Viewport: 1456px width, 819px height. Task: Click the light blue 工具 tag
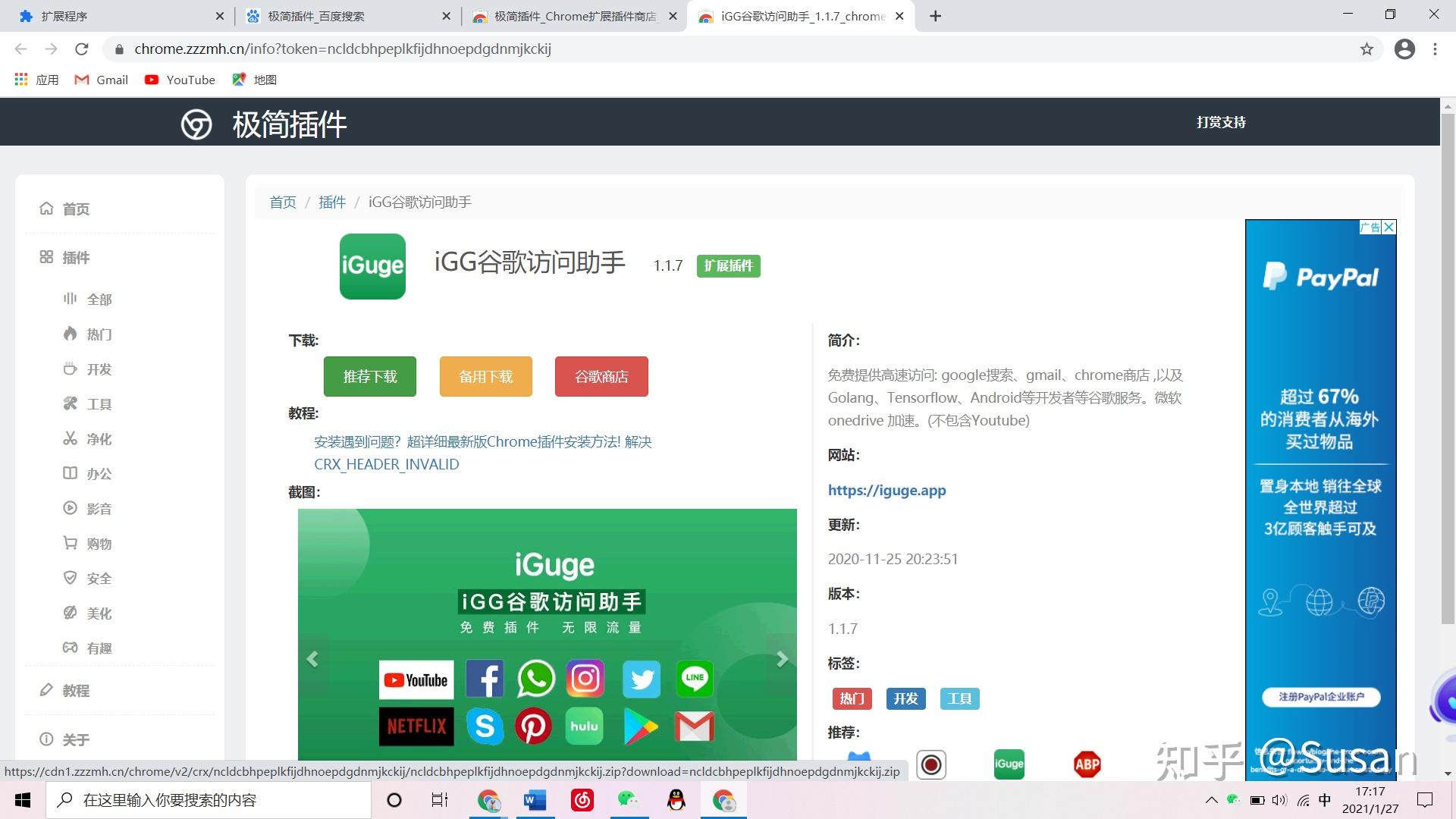[959, 698]
